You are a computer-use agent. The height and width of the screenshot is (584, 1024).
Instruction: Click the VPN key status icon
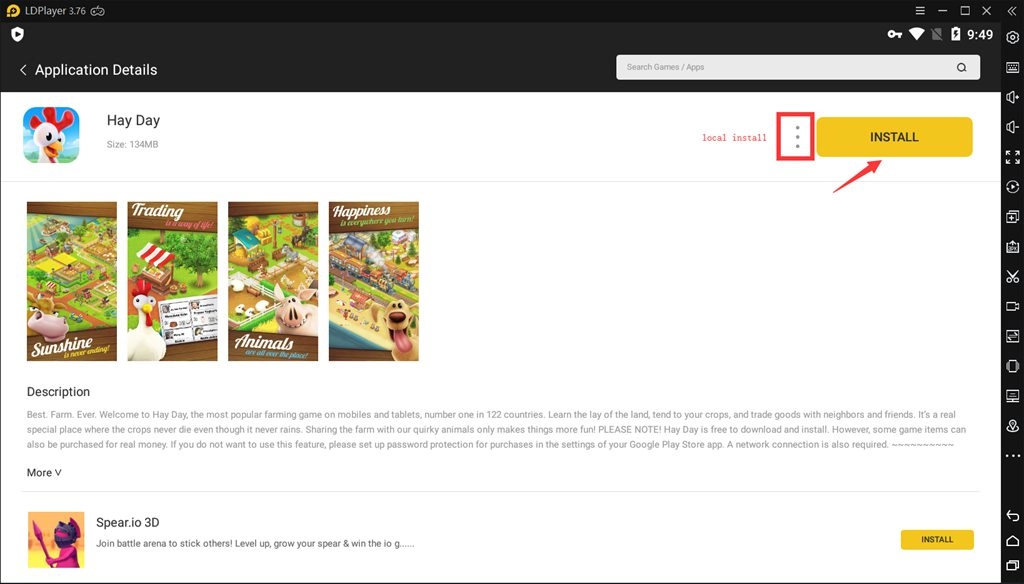(x=895, y=35)
